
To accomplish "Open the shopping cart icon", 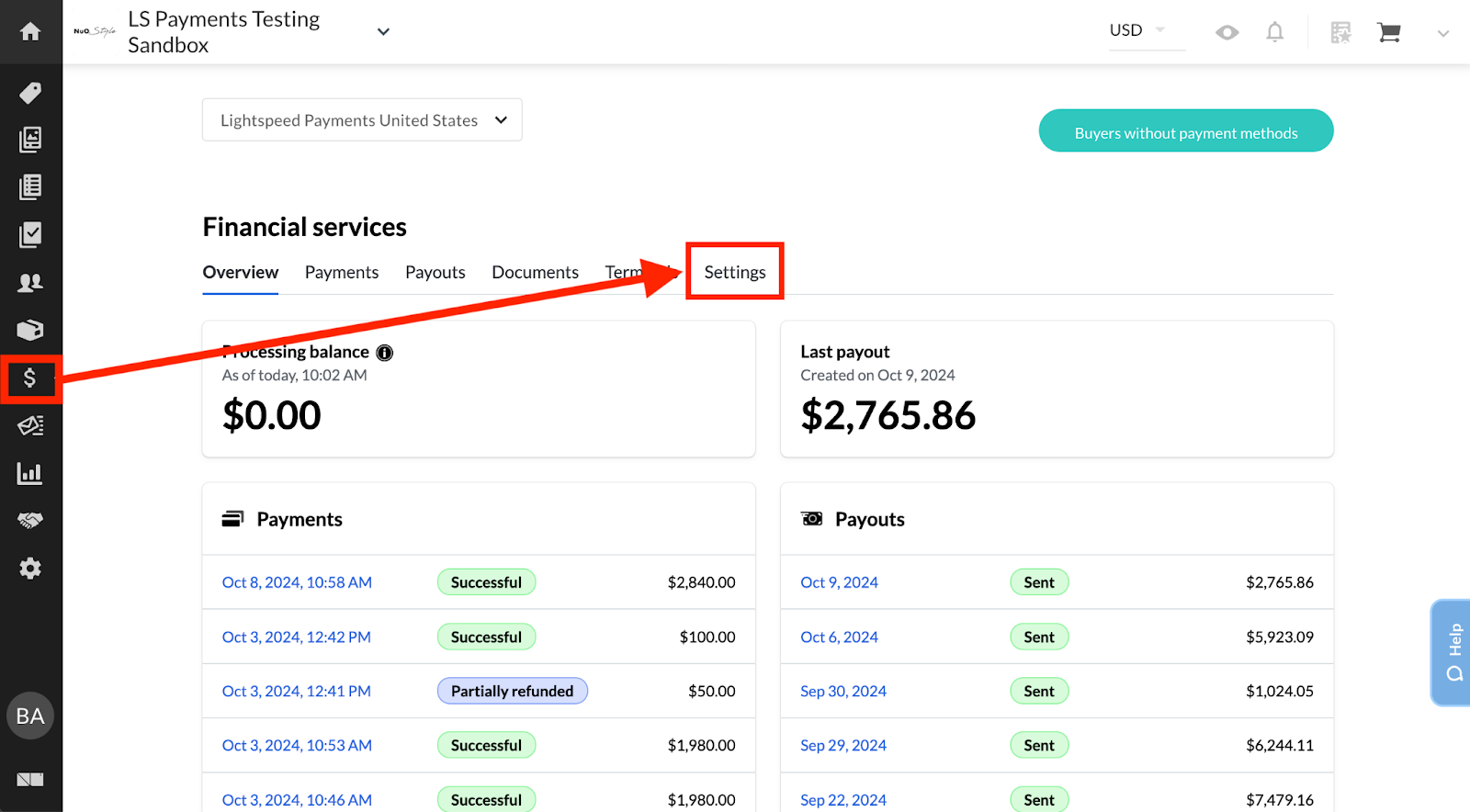I will click(x=1389, y=33).
